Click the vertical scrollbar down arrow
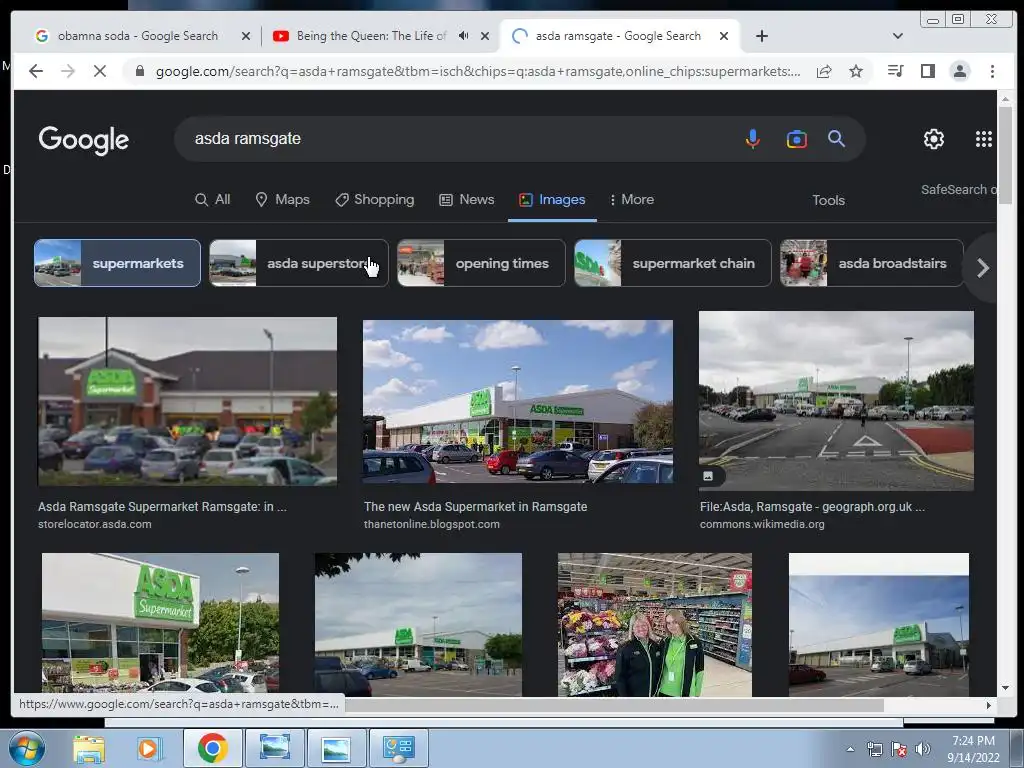This screenshot has width=1024, height=768. [1005, 688]
